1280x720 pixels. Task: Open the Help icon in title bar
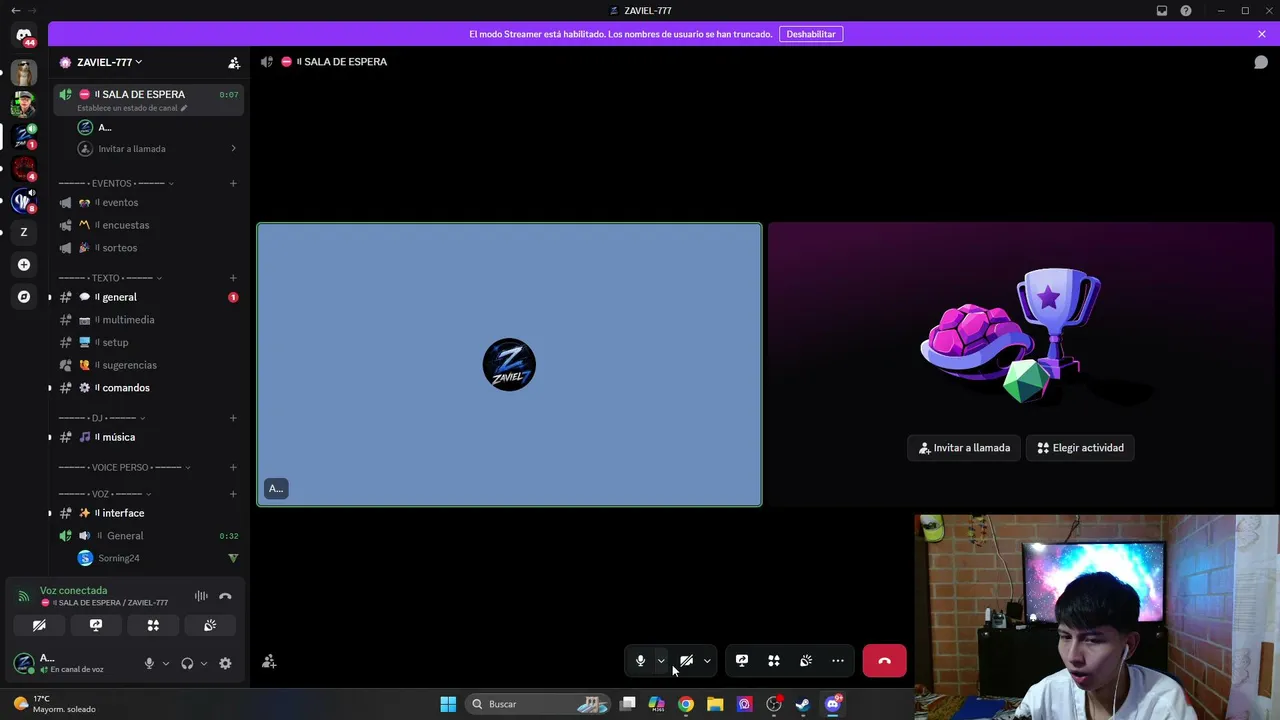click(1186, 11)
